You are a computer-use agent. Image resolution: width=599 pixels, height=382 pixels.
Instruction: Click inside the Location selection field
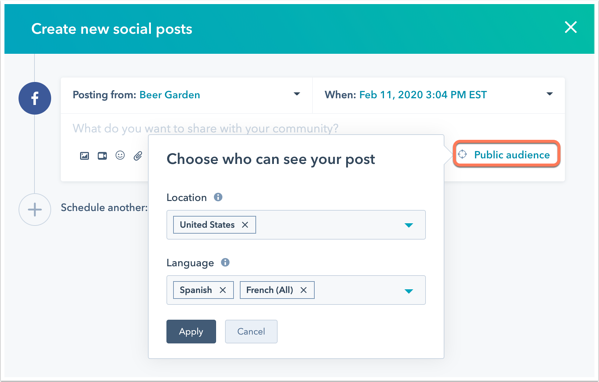[x=296, y=225]
